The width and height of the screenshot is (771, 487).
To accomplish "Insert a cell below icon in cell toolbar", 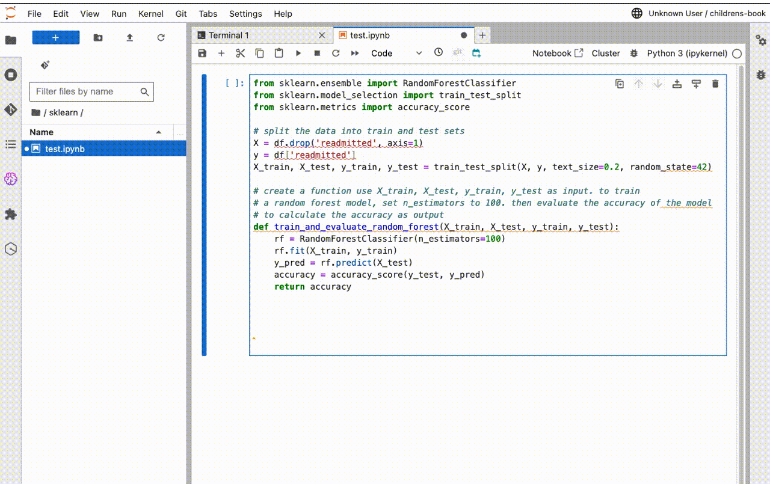I will point(696,84).
